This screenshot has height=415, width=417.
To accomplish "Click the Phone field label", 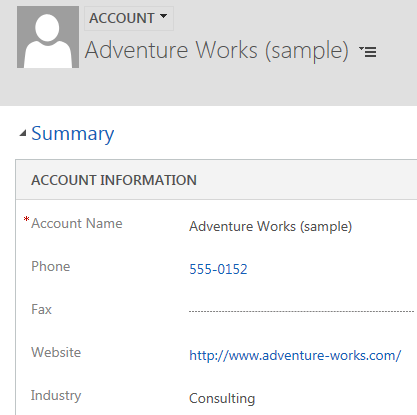I will [51, 266].
